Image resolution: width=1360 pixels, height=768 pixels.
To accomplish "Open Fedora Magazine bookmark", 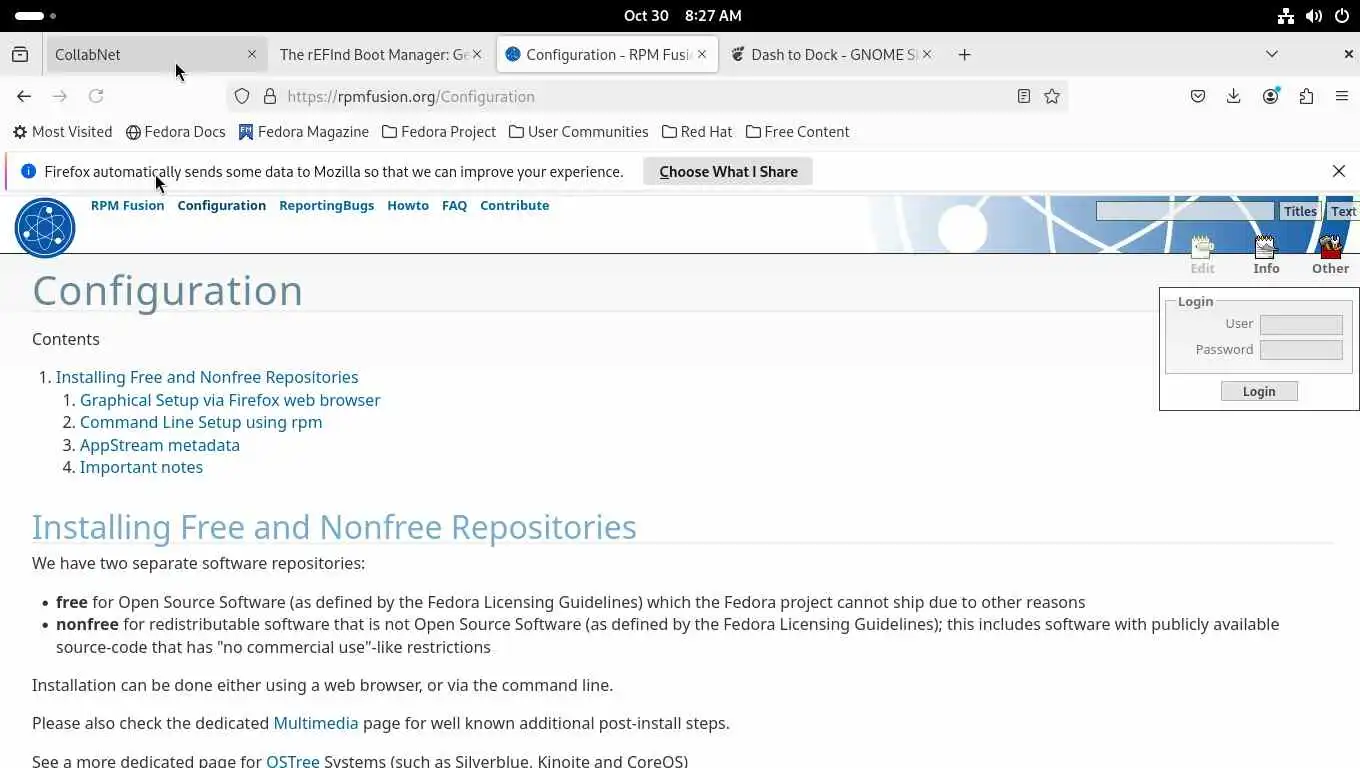I will (304, 132).
